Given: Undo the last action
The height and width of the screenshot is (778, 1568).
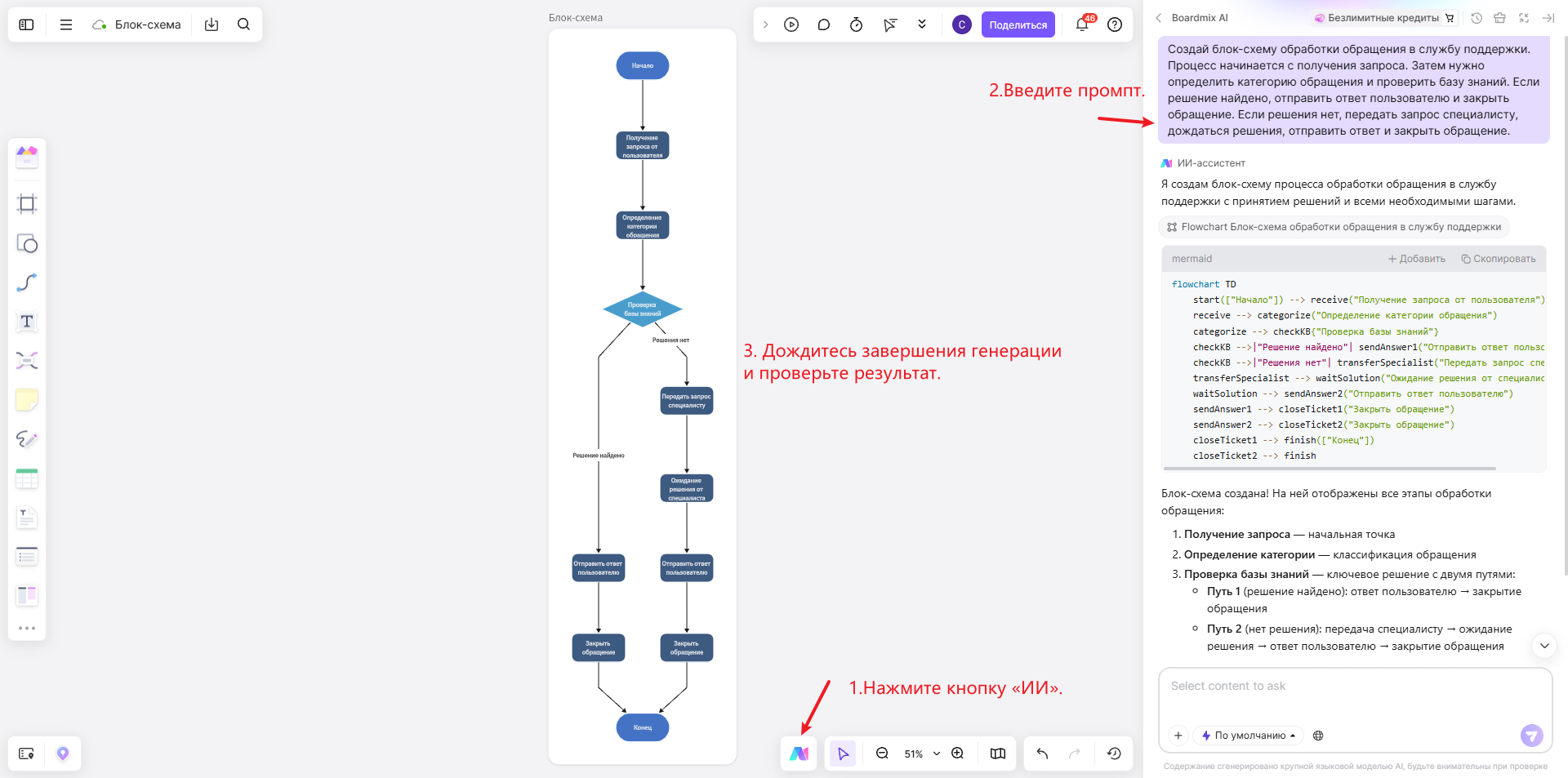Looking at the screenshot, I should [1042, 754].
